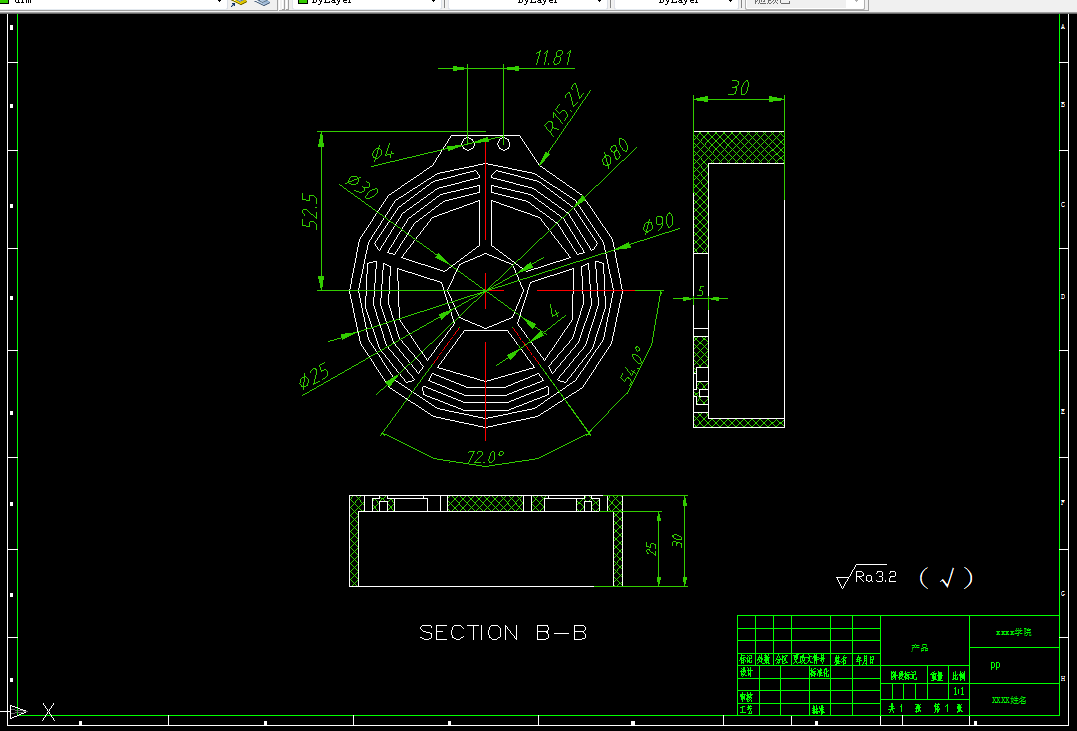Select the 标记 cell in title block

tap(746, 660)
